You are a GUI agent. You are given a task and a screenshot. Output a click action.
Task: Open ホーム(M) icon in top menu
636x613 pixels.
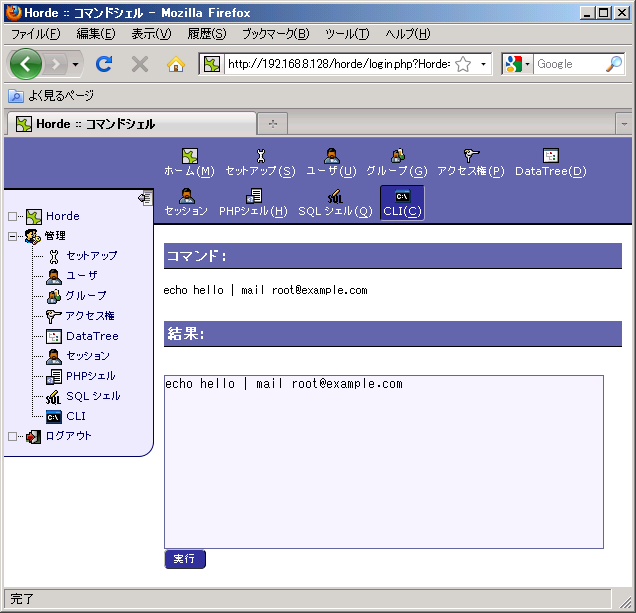coord(189,155)
